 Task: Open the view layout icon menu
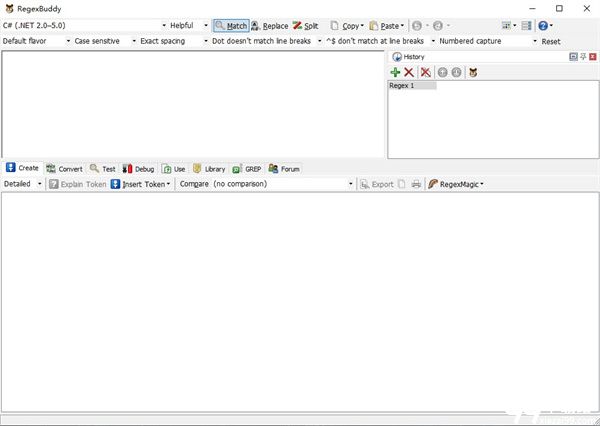coord(507,26)
